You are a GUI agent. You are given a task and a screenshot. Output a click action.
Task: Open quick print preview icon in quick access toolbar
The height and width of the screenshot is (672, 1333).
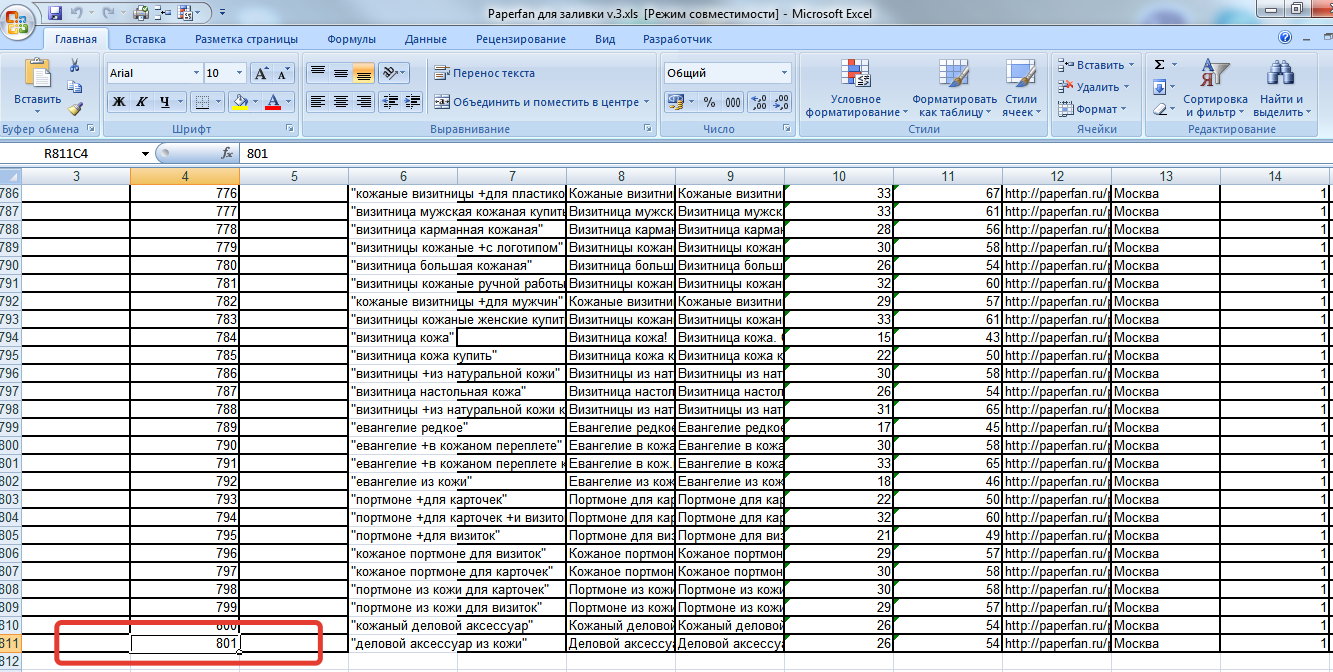(141, 13)
